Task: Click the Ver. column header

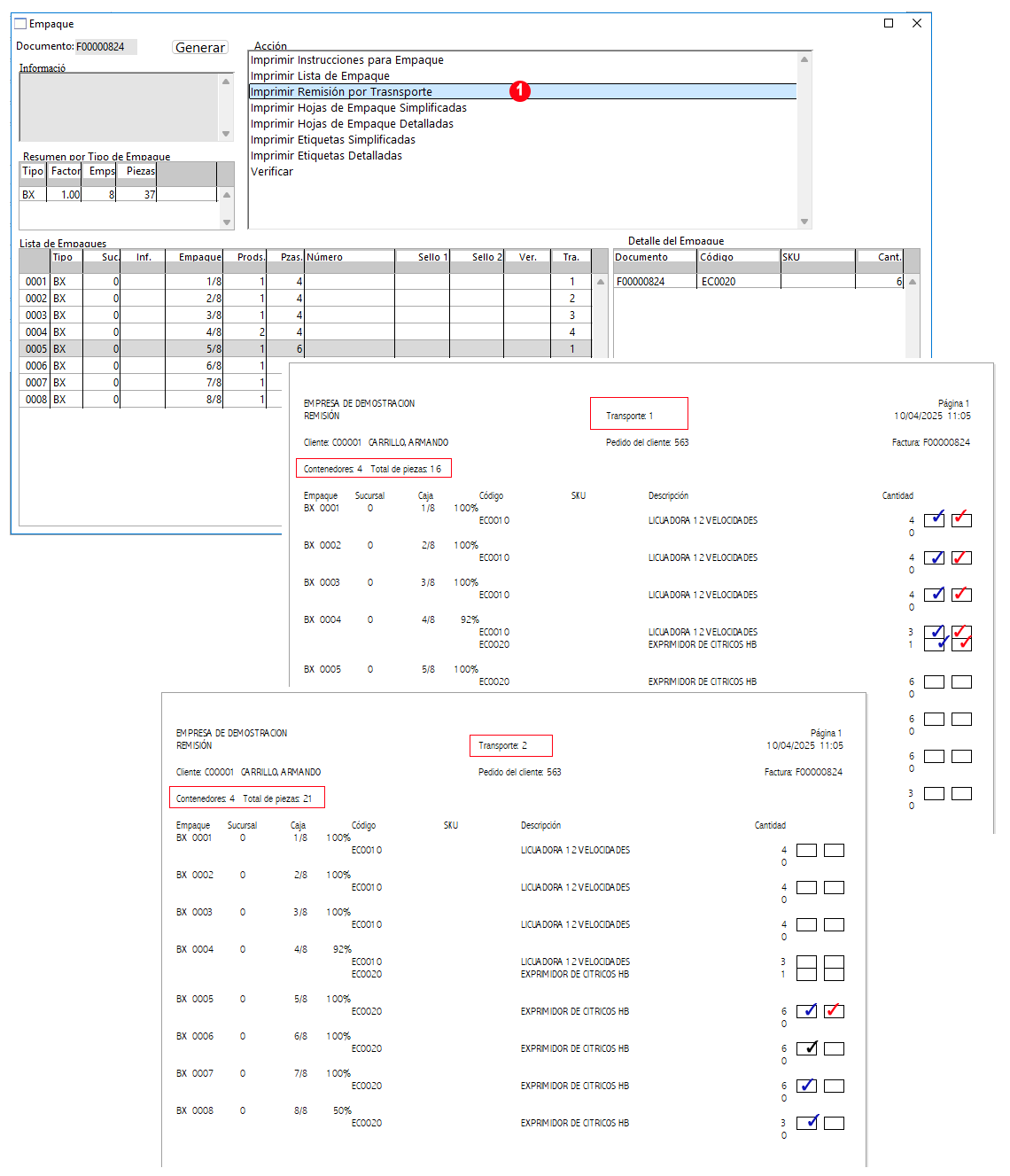Action: tap(527, 257)
